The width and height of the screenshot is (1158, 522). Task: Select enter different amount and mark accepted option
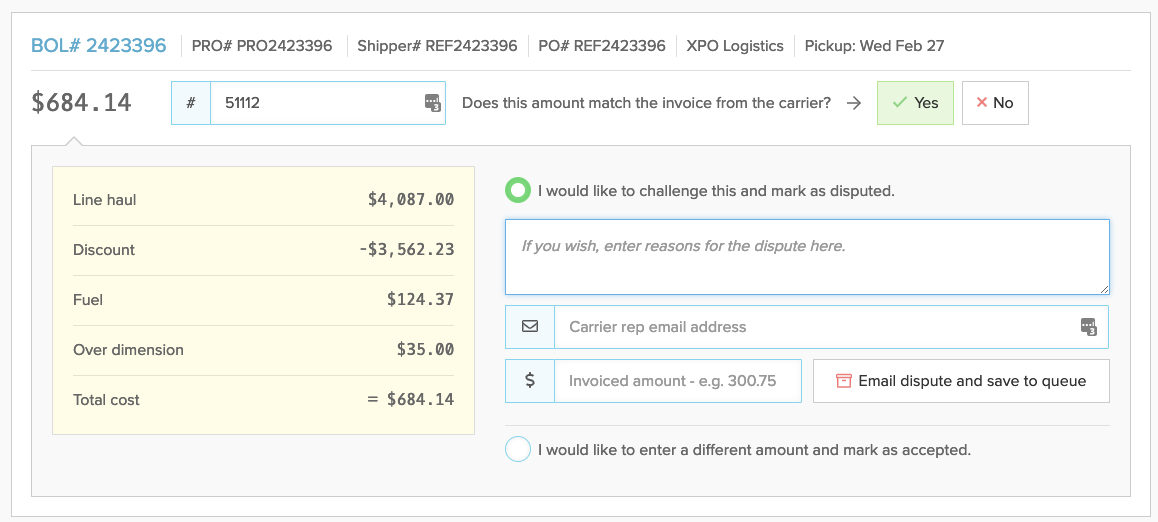pyautogui.click(x=518, y=449)
